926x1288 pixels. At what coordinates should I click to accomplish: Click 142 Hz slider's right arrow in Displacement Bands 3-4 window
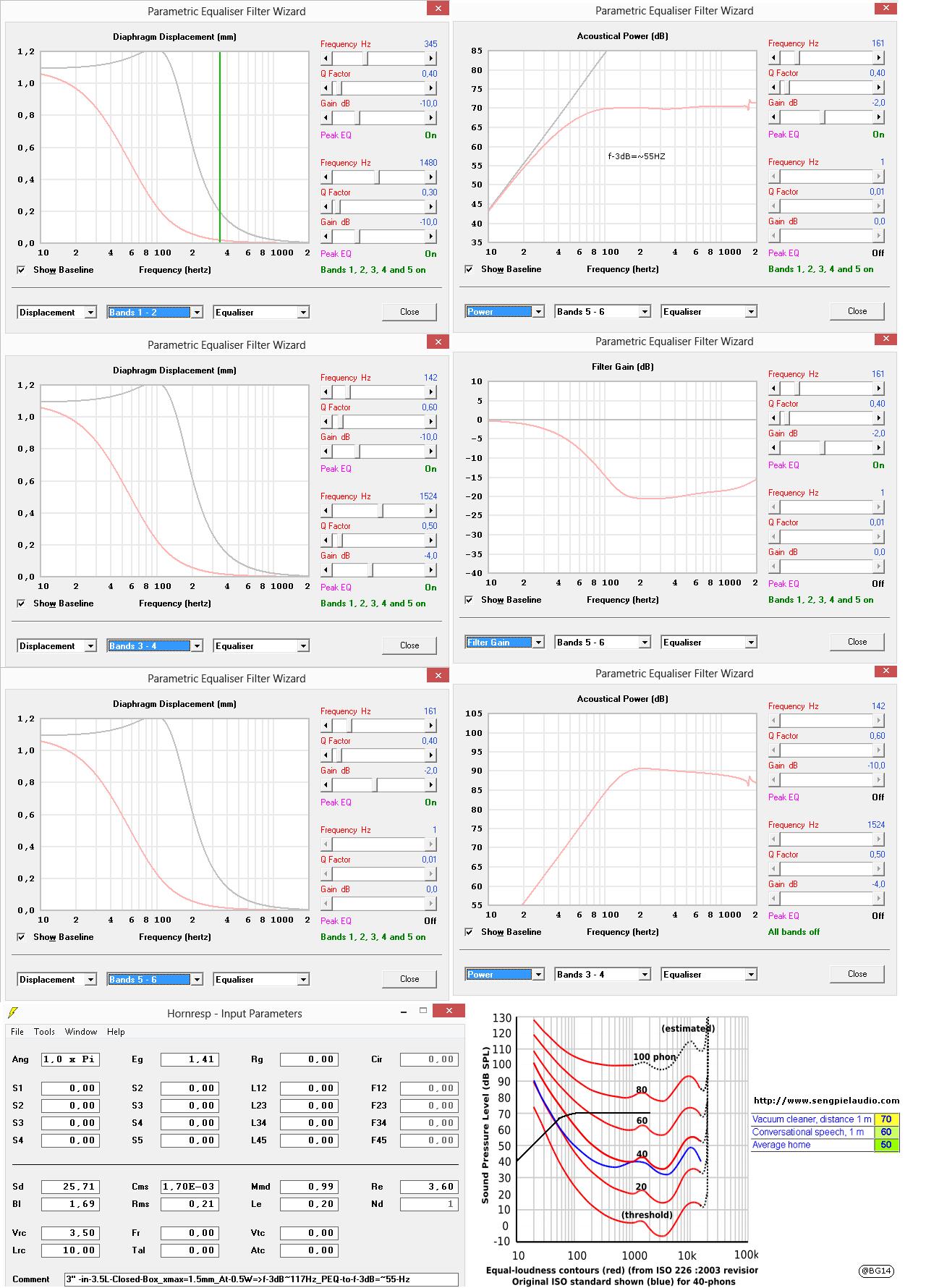tap(431, 392)
